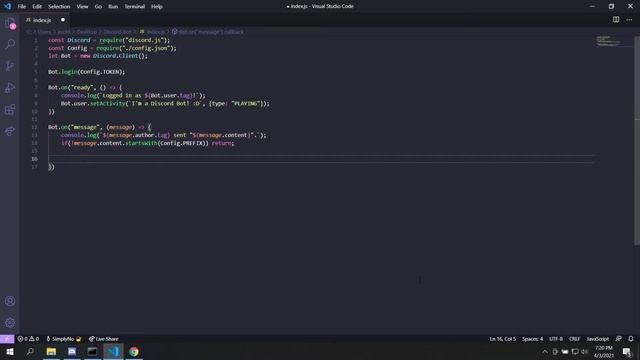640x360 pixels.
Task: Open Discord from the taskbar
Action: (x=72, y=351)
